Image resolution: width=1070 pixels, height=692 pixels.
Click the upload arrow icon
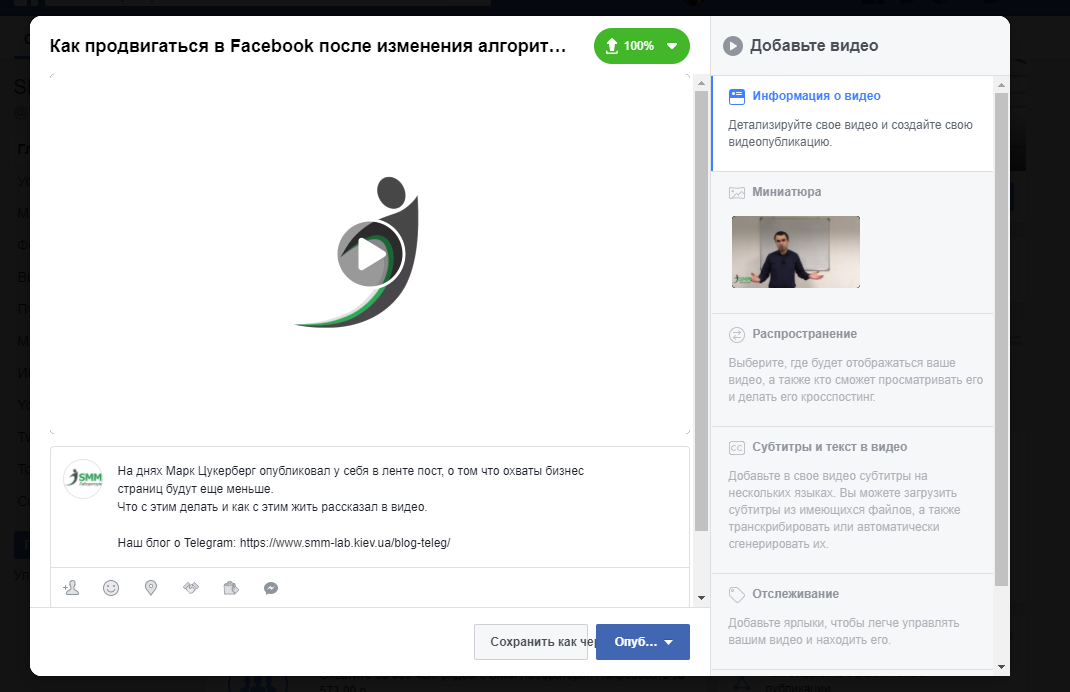tap(611, 46)
